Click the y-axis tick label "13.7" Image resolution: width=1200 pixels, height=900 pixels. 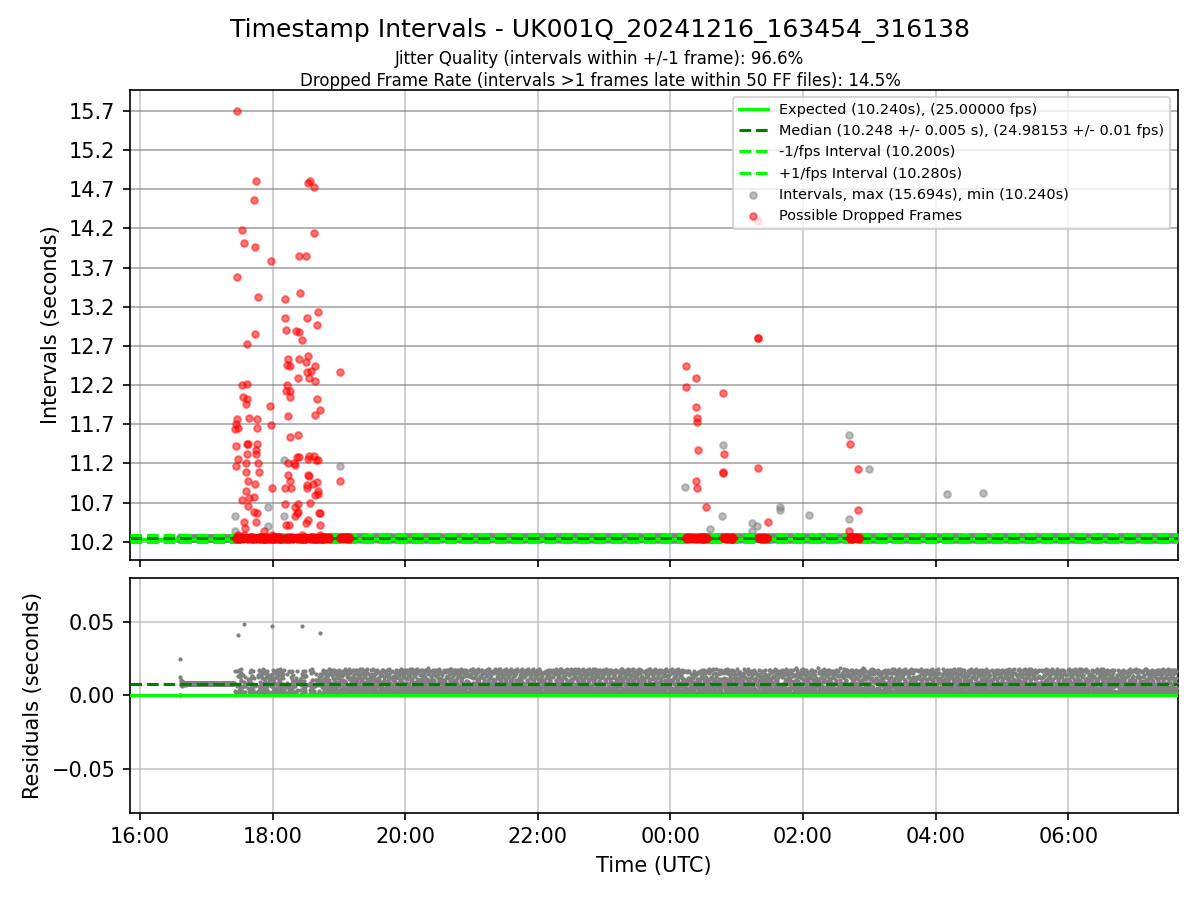pos(92,268)
